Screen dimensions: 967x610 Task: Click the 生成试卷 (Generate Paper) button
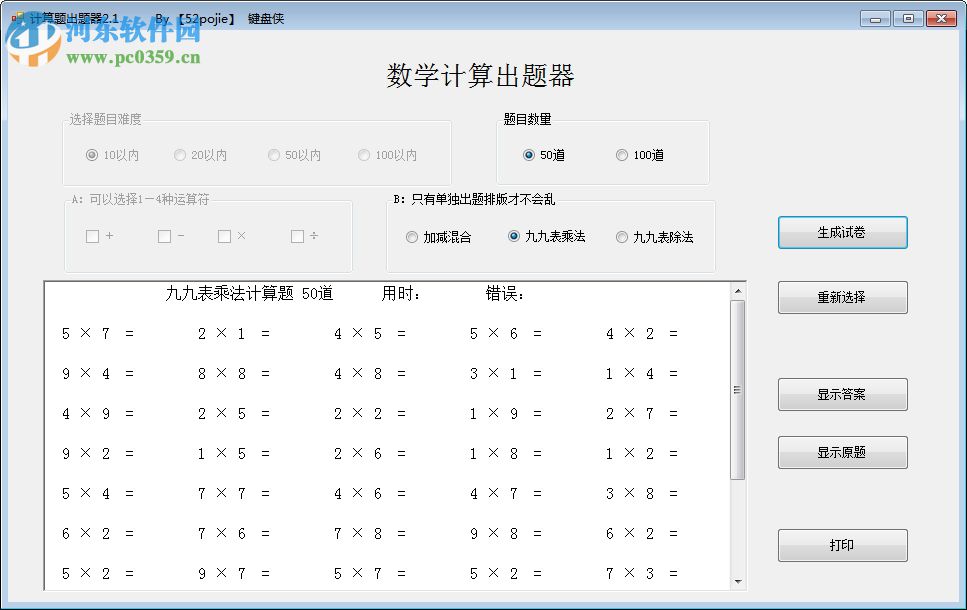pyautogui.click(x=842, y=232)
